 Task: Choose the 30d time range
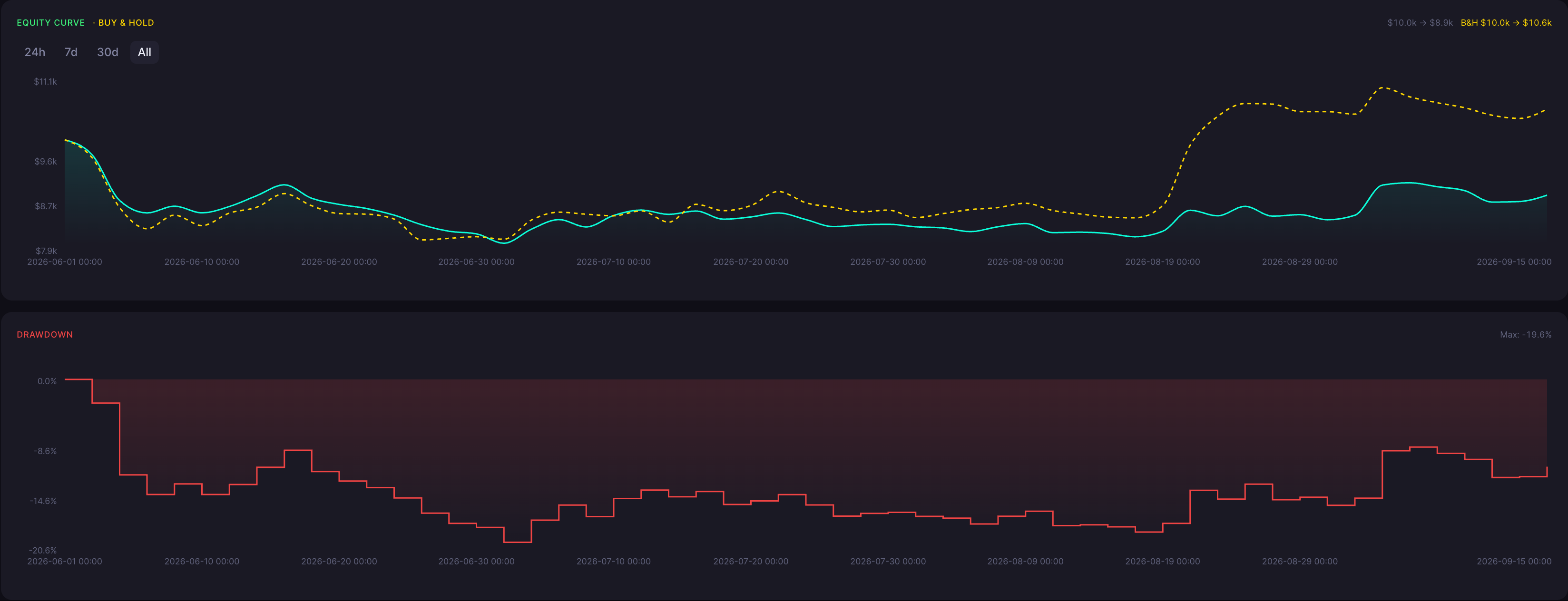[x=108, y=52]
